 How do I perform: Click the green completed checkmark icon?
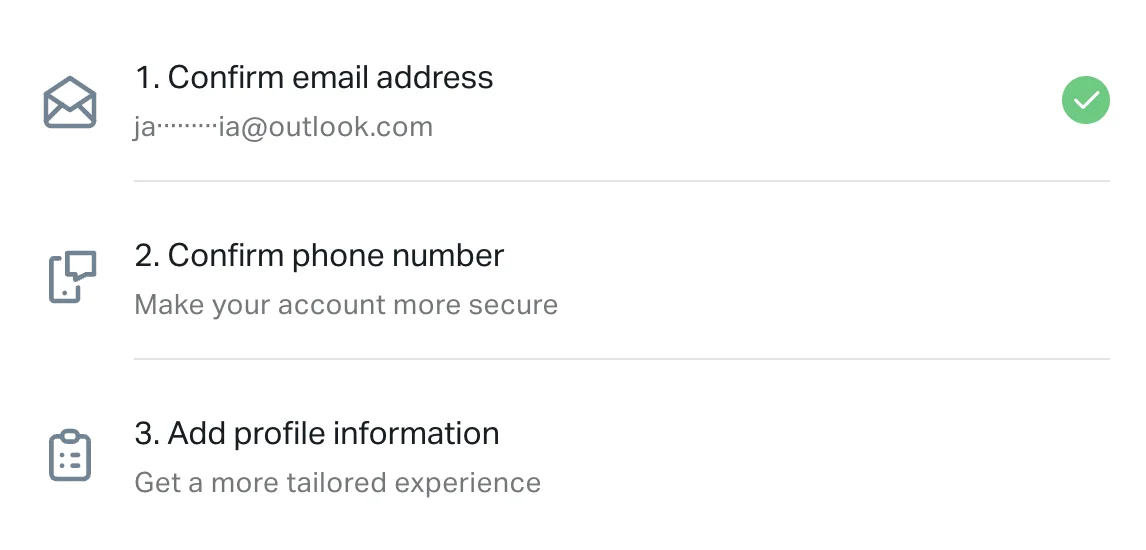click(1085, 100)
